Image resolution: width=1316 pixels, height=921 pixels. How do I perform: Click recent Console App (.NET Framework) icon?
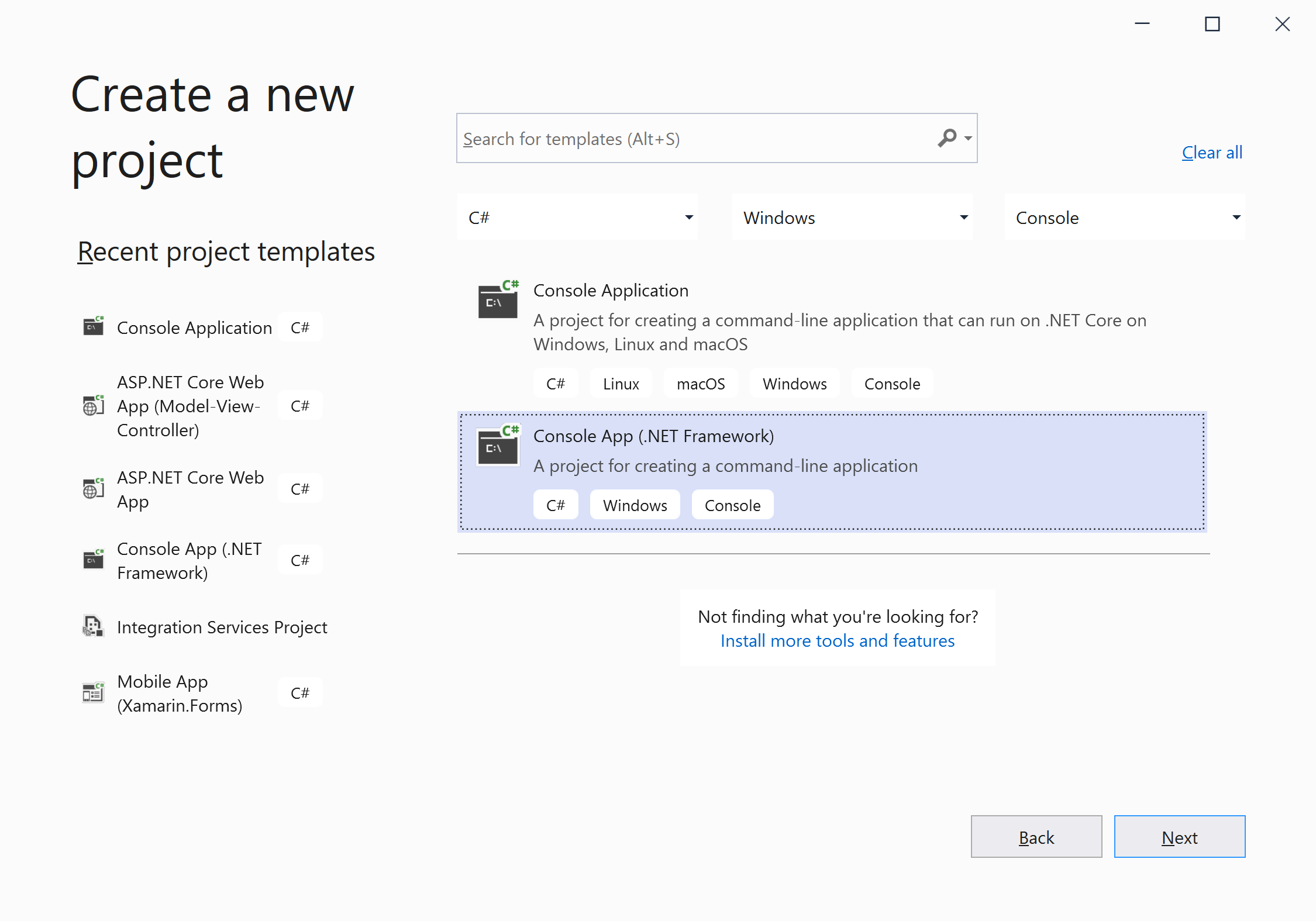93,560
